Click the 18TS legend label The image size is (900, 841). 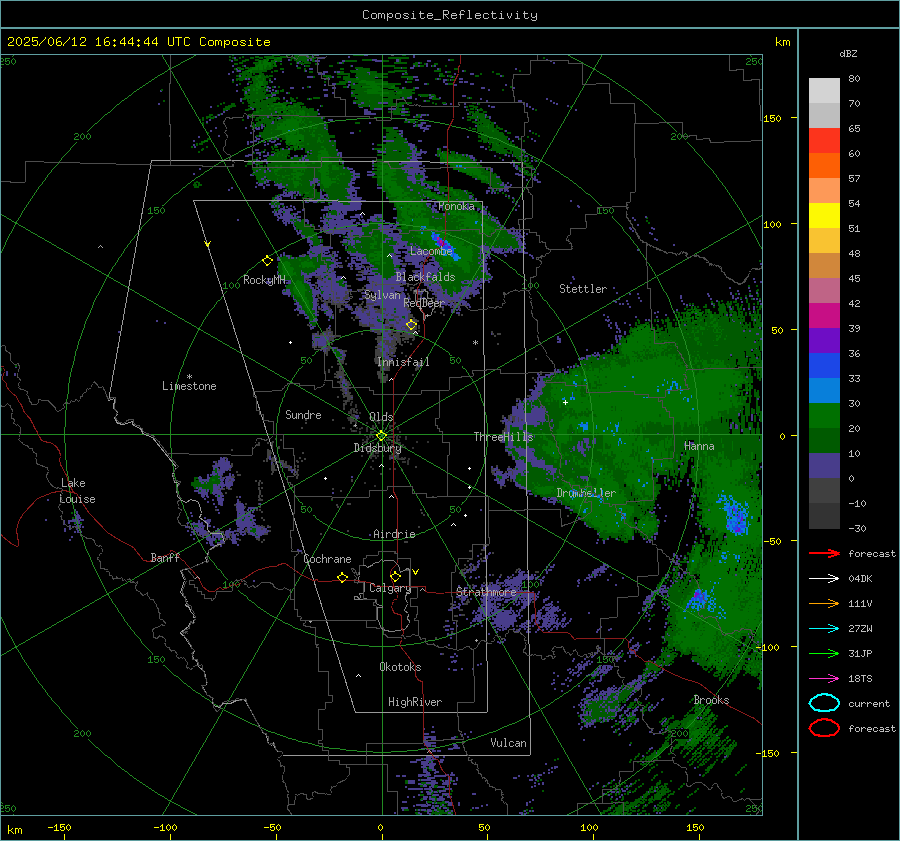(x=860, y=679)
